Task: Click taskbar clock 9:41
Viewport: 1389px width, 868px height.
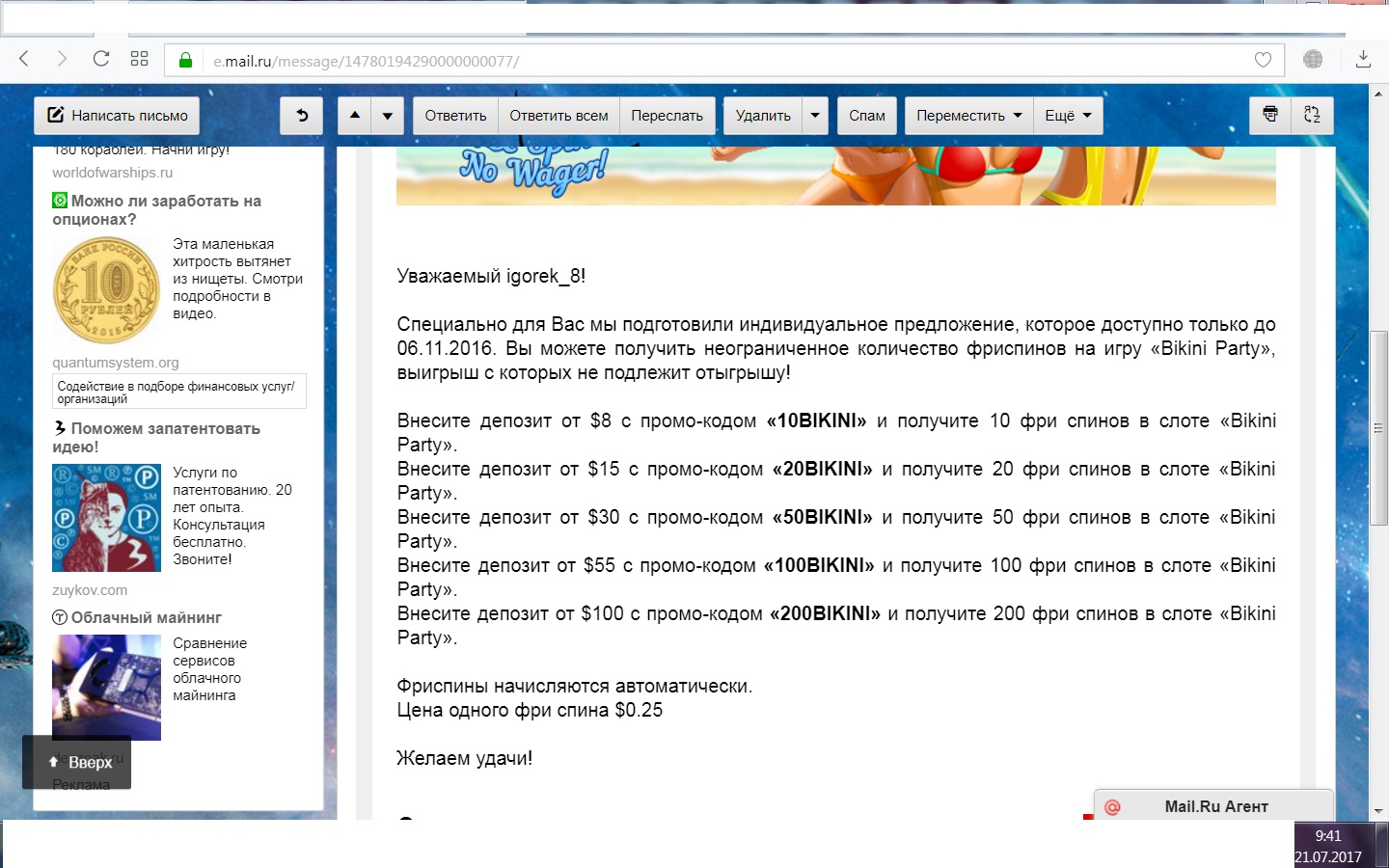Action: pos(1328,836)
